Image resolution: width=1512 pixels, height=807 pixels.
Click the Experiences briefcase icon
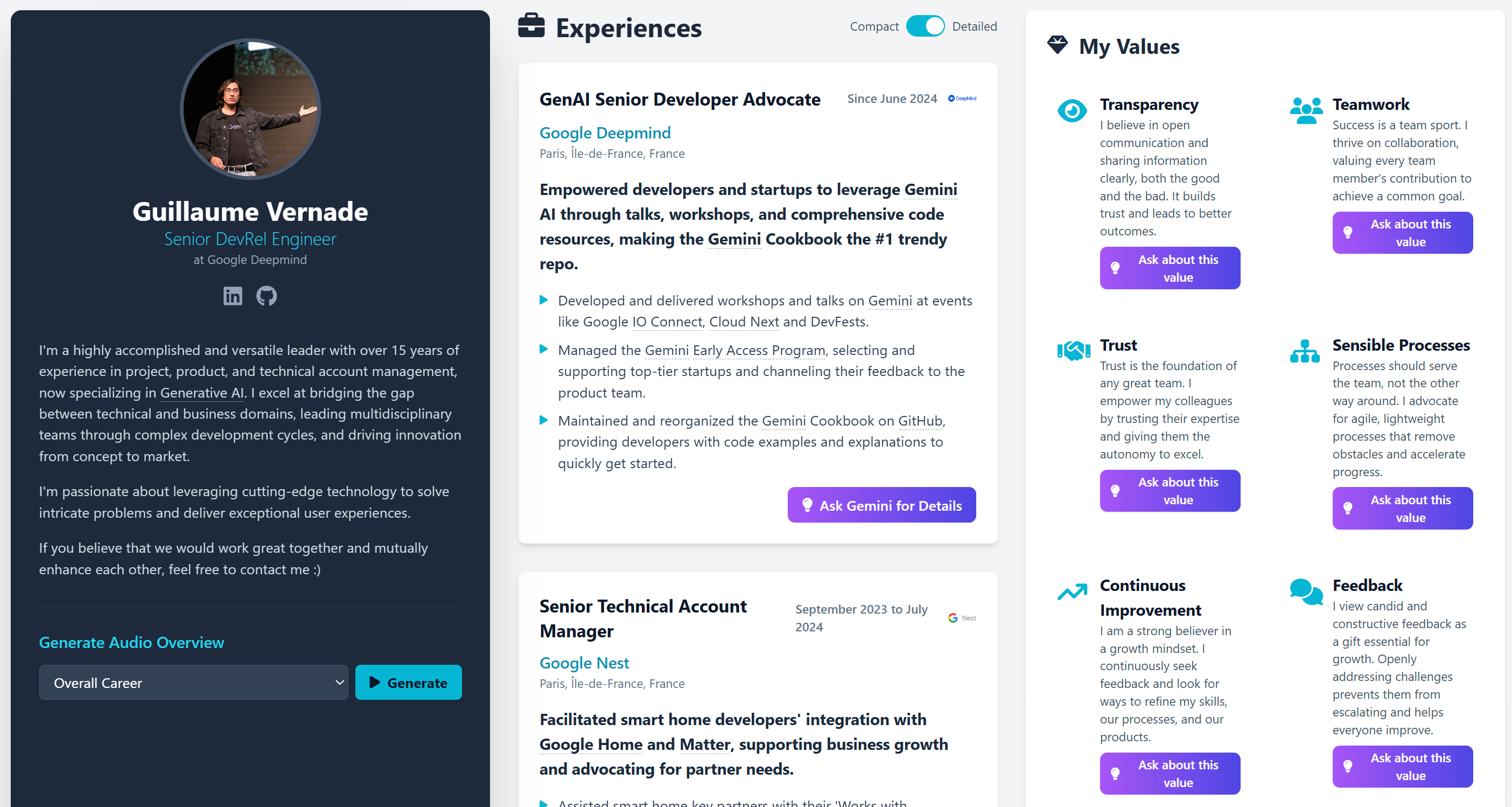point(531,26)
